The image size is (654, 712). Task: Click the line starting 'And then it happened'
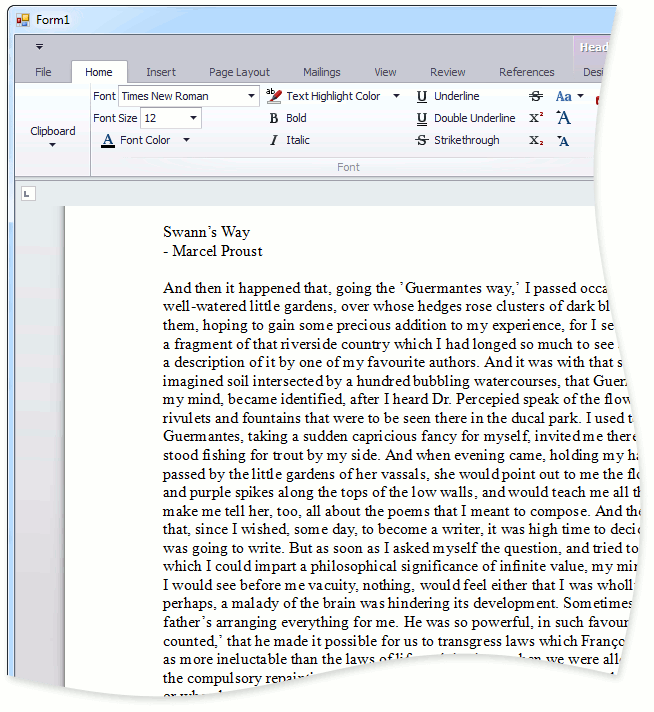pyautogui.click(x=385, y=288)
